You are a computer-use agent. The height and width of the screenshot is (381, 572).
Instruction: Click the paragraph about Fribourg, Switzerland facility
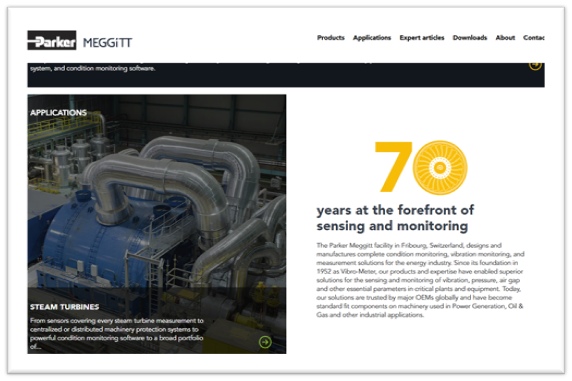[x=420, y=280]
